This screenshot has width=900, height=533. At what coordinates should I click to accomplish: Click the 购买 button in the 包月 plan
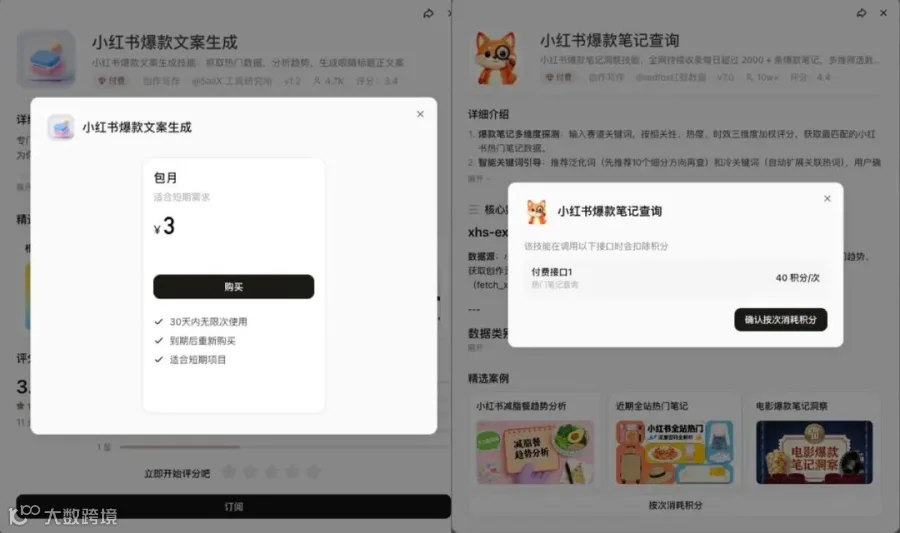[x=234, y=286]
